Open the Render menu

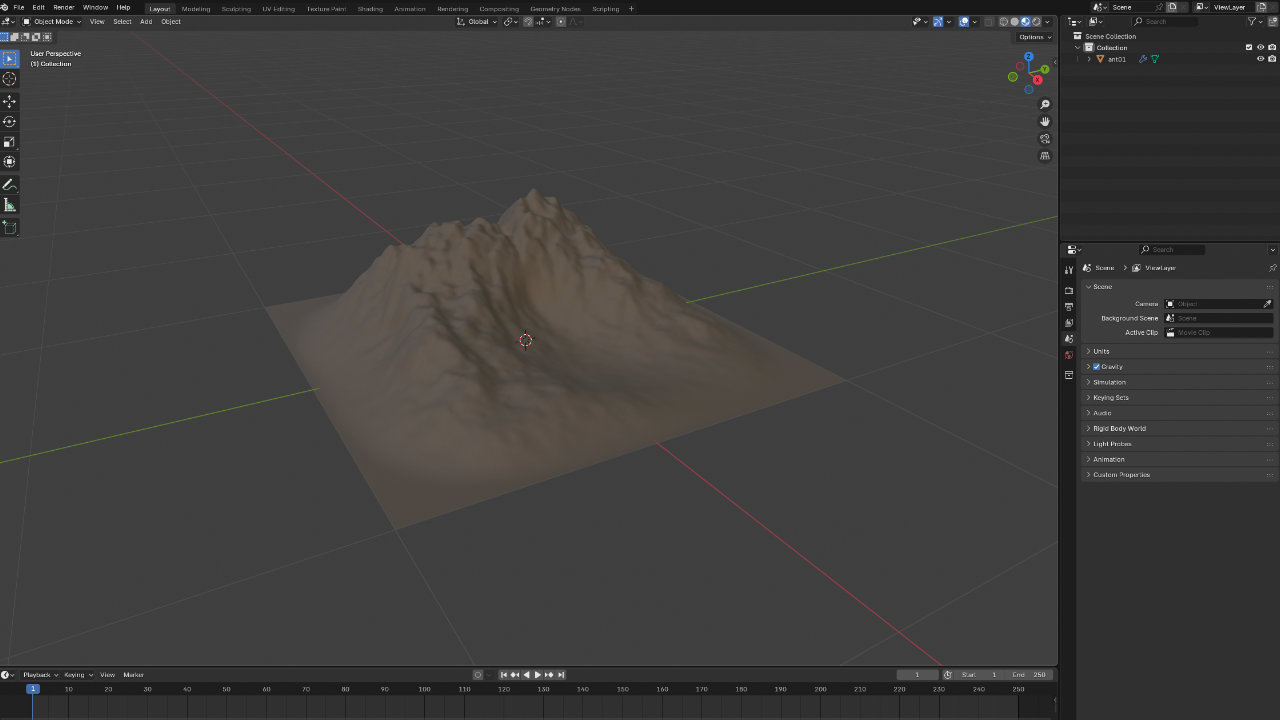(x=64, y=8)
